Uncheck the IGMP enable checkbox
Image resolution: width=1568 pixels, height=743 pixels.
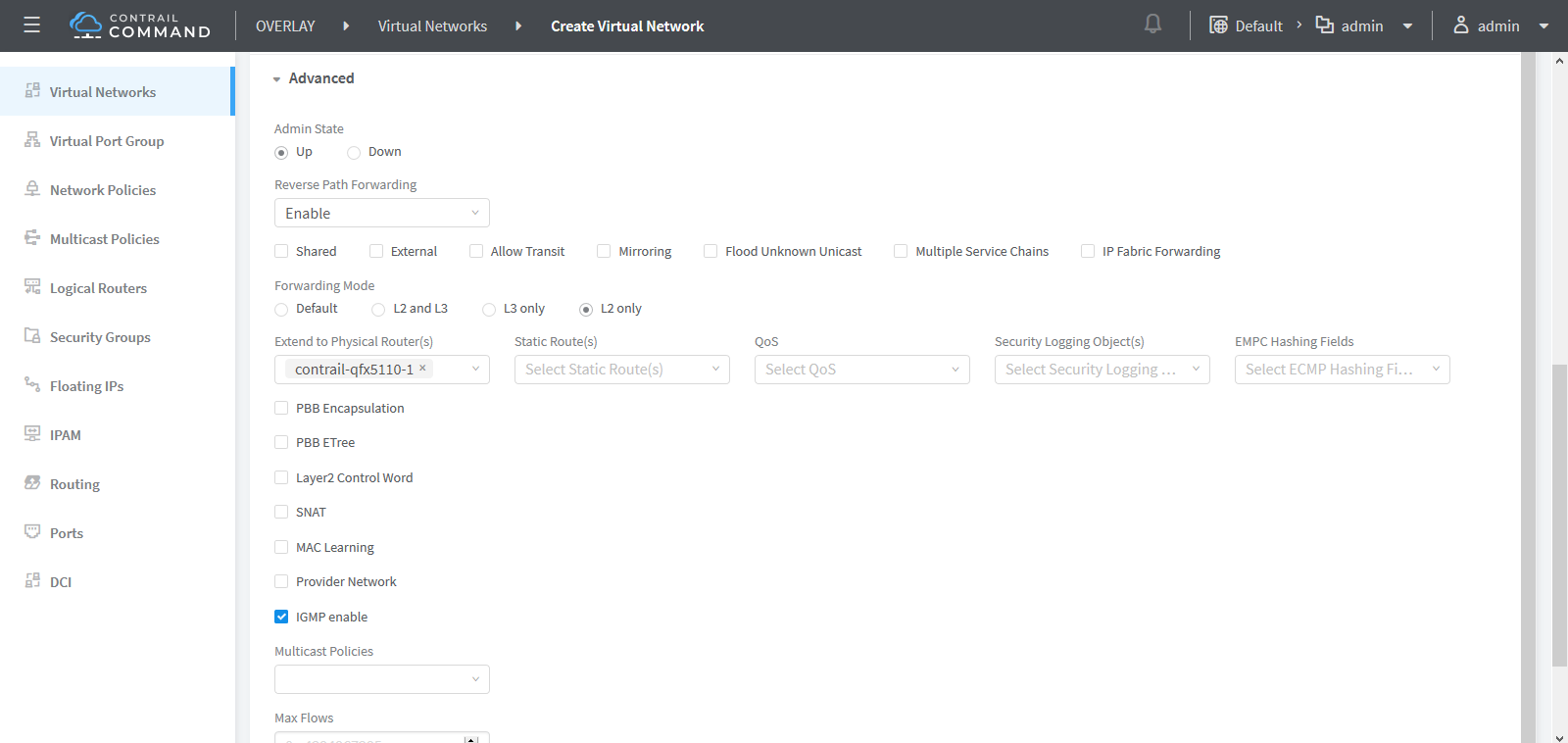pyautogui.click(x=281, y=617)
